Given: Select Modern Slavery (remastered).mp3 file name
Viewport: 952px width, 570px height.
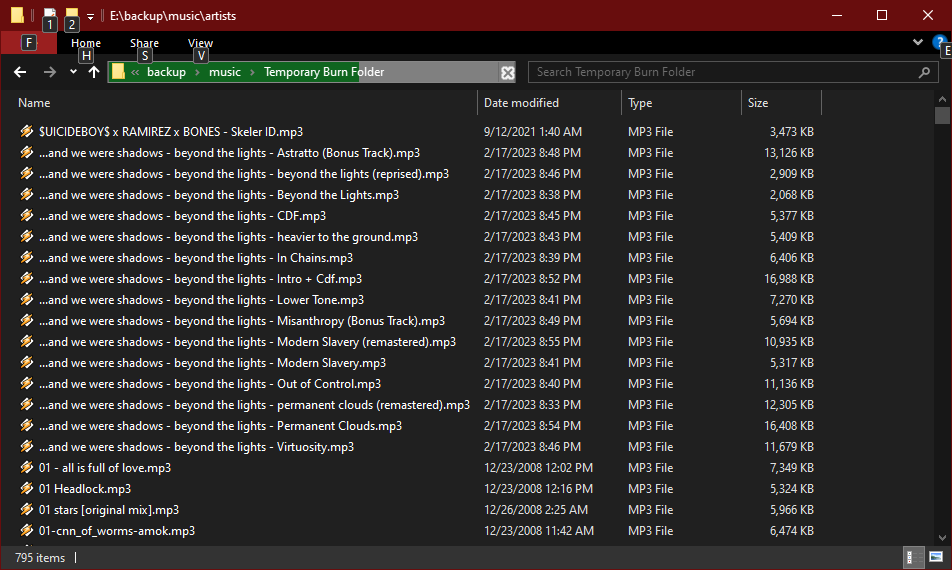Looking at the screenshot, I should (247, 342).
